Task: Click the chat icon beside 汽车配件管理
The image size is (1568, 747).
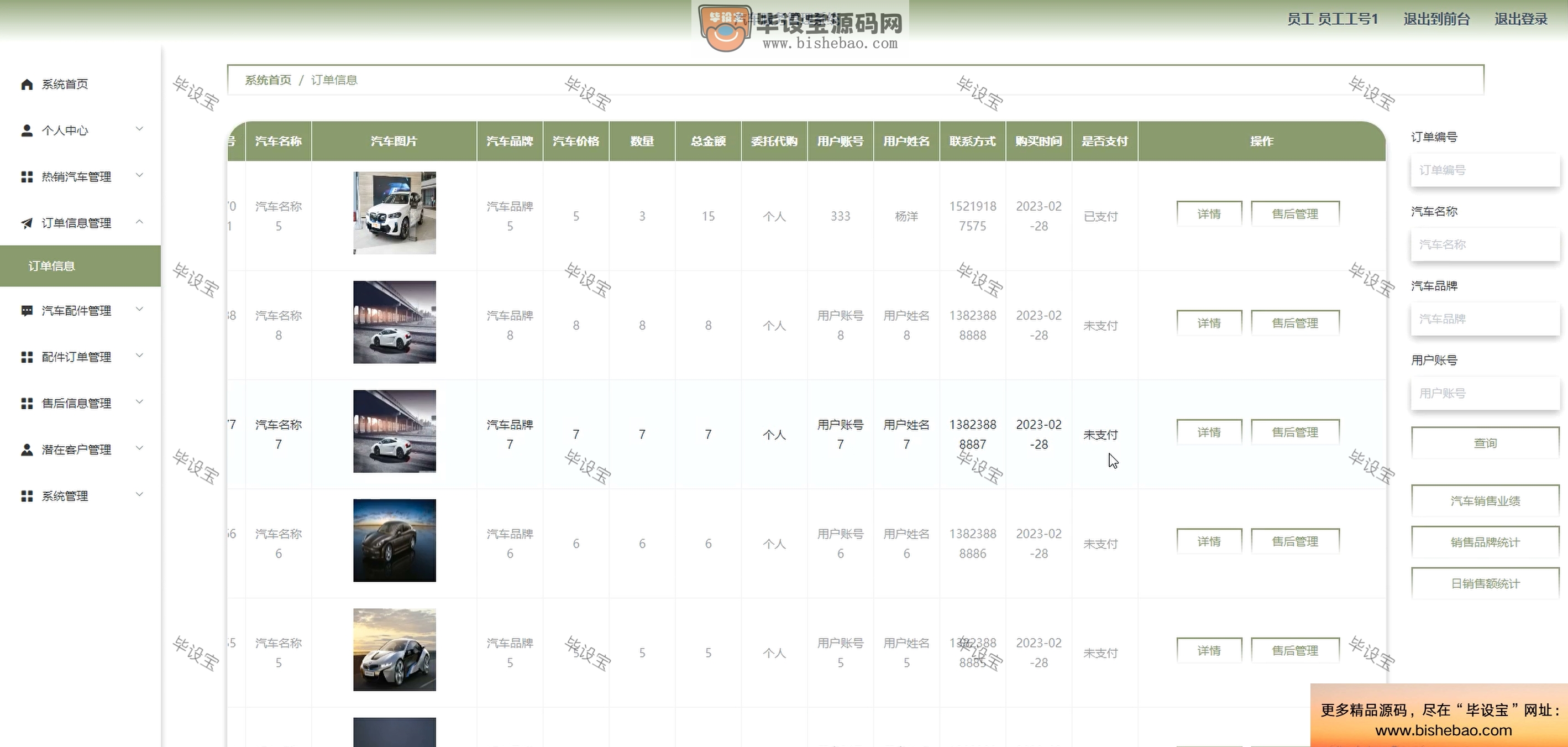Action: (27, 311)
